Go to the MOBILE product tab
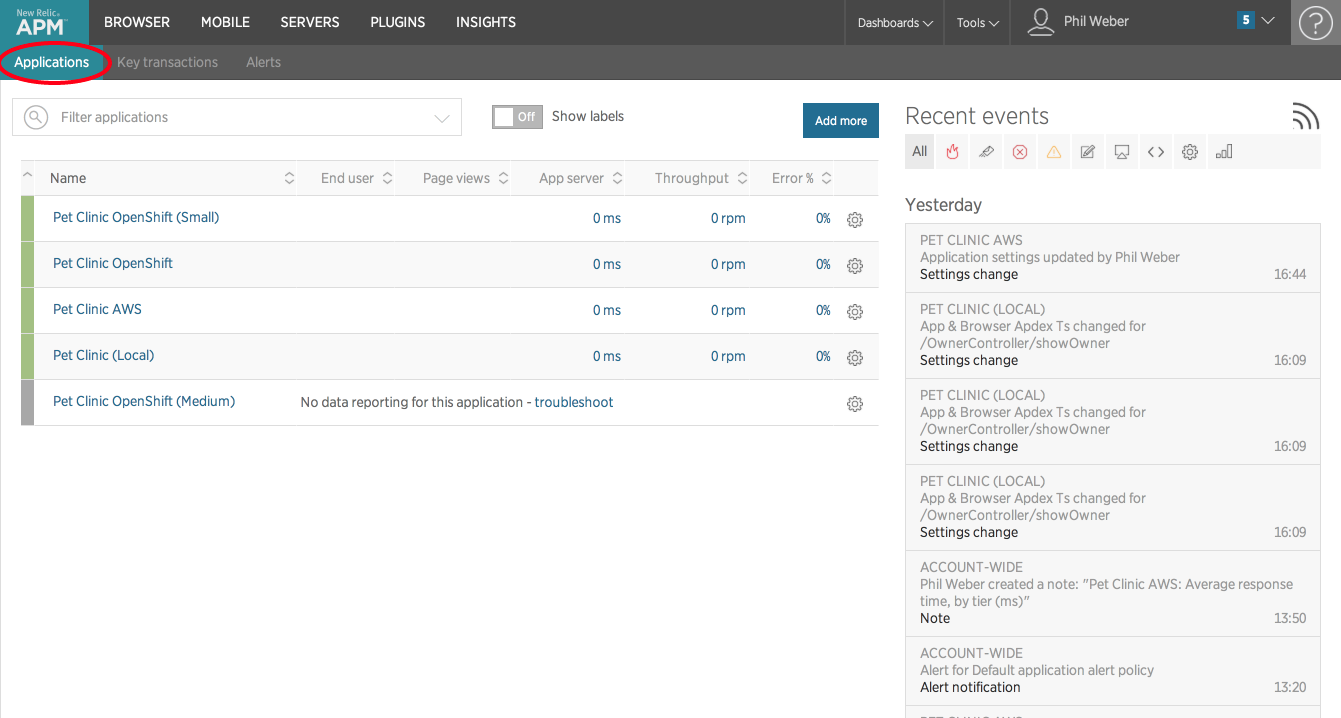 click(x=225, y=22)
